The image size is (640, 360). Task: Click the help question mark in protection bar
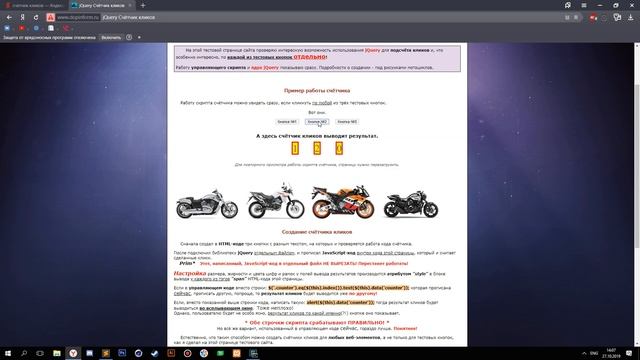pos(129,37)
